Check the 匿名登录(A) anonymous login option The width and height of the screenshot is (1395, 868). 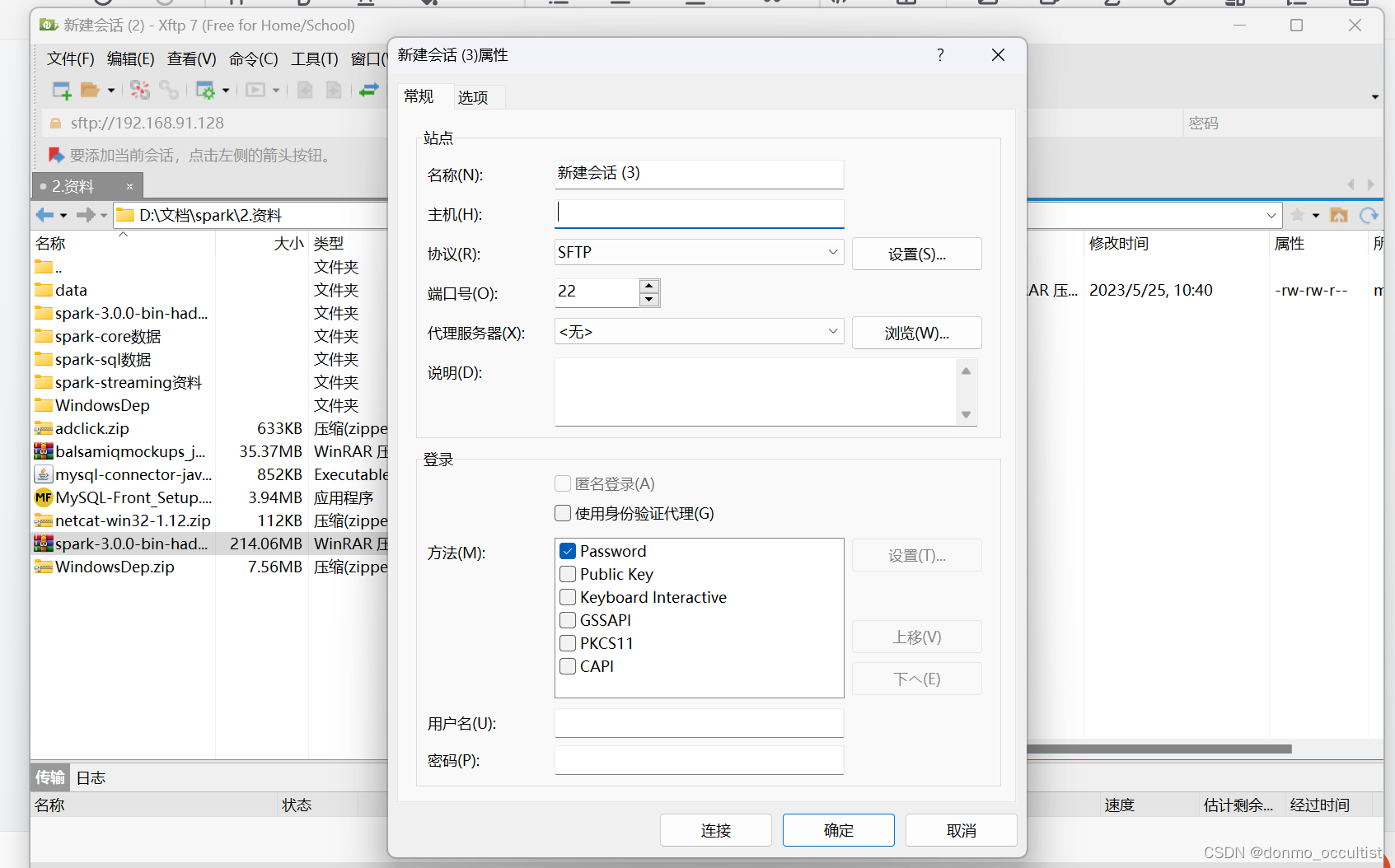[562, 483]
